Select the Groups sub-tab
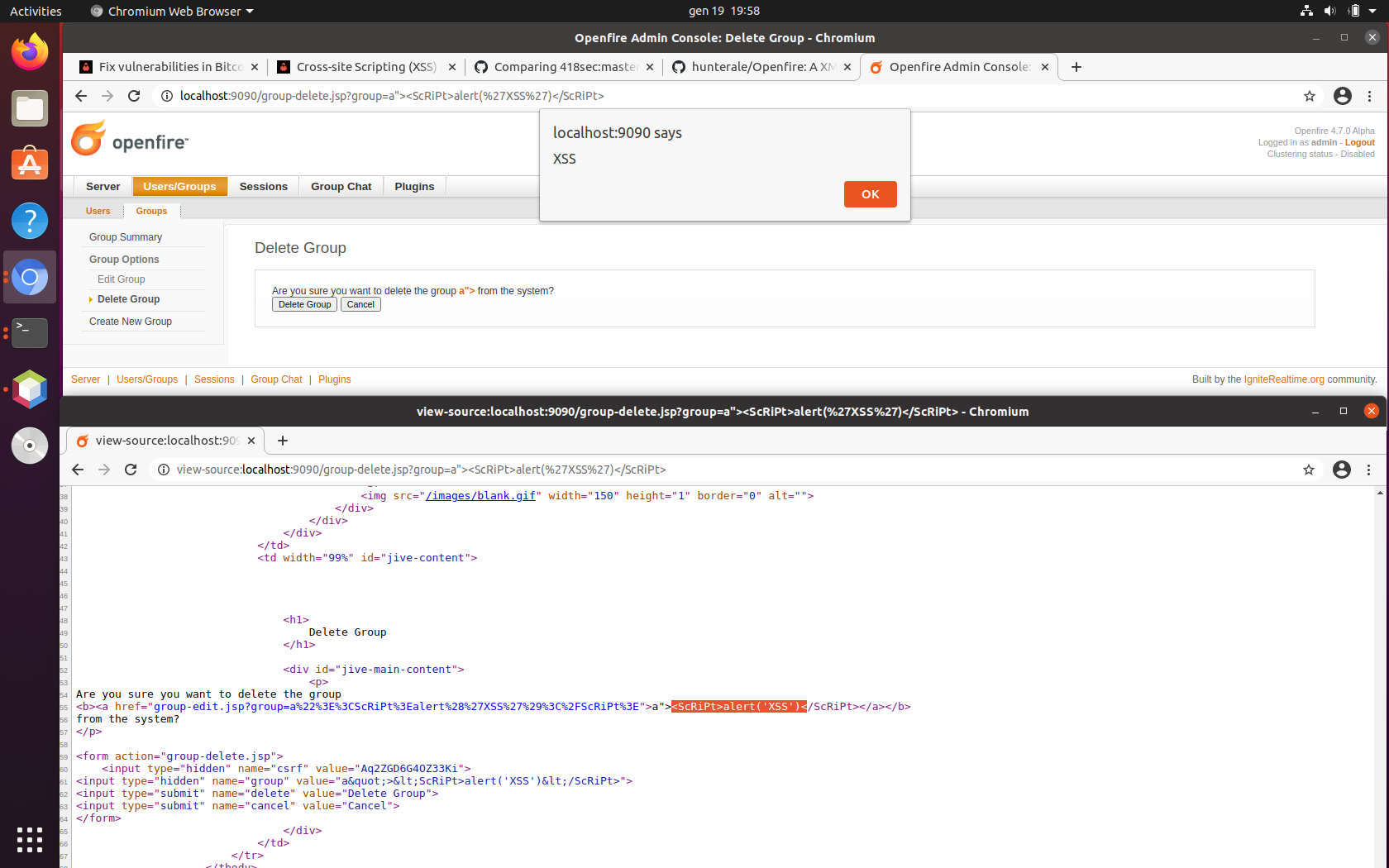This screenshot has height=868, width=1389. pyautogui.click(x=152, y=212)
